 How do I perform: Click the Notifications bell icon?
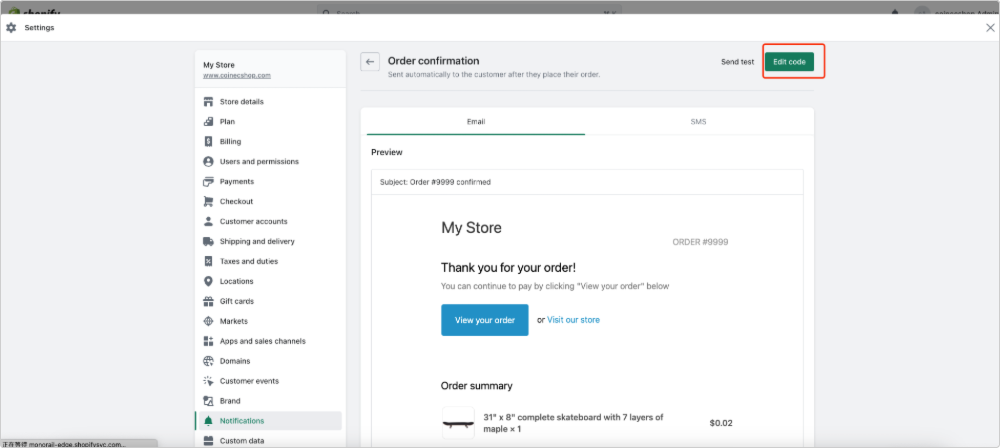coord(208,421)
